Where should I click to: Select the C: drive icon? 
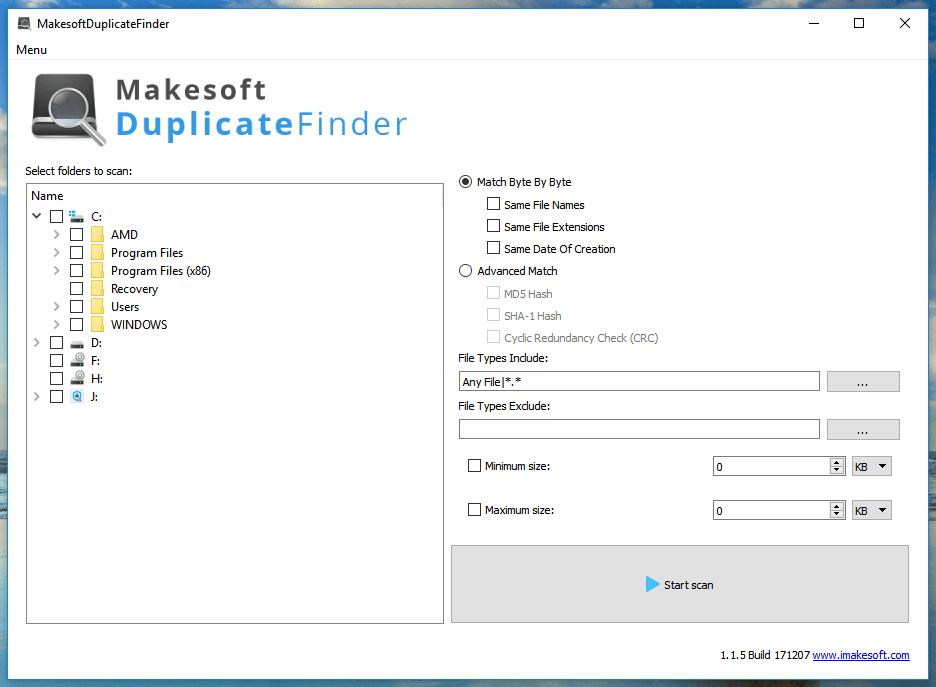click(x=77, y=215)
